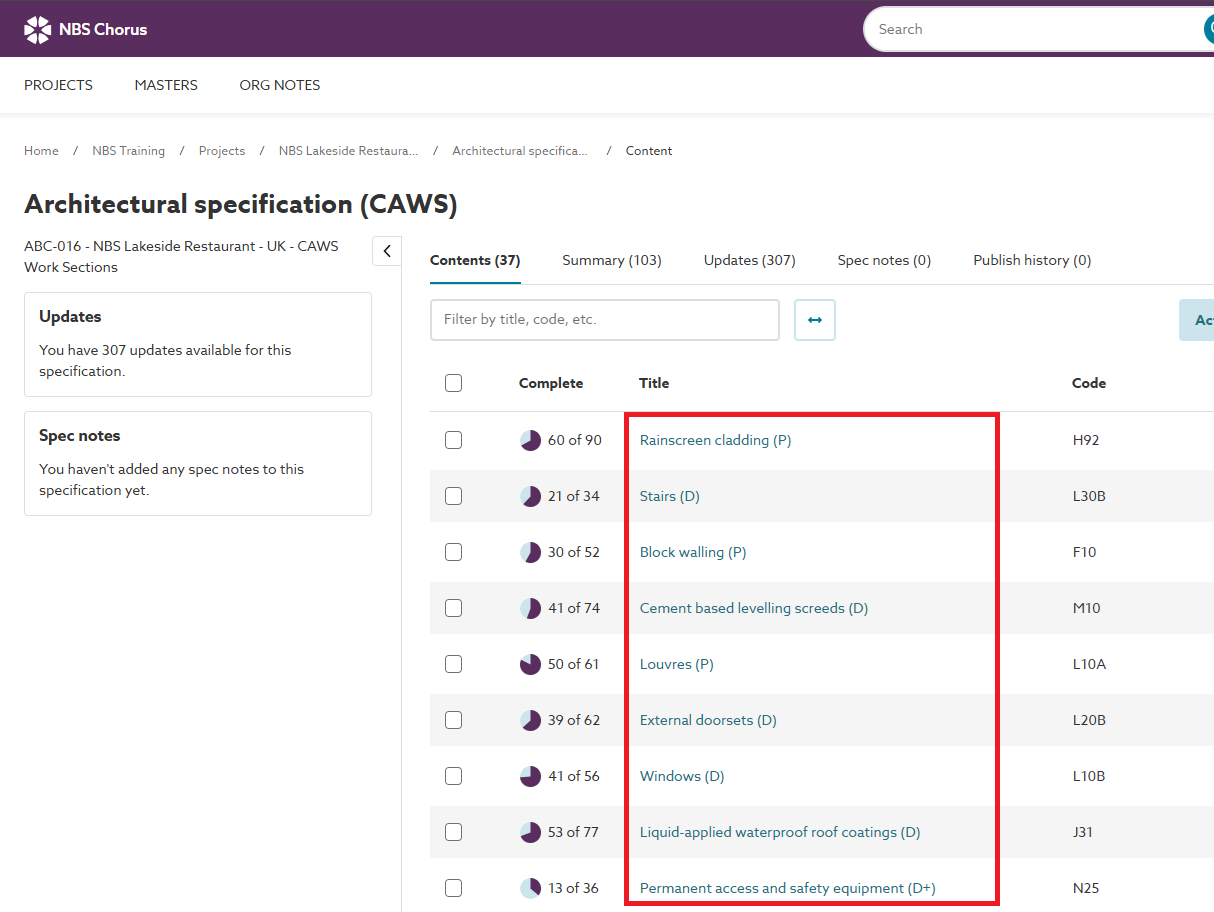Sort by the Title column header

pos(654,383)
